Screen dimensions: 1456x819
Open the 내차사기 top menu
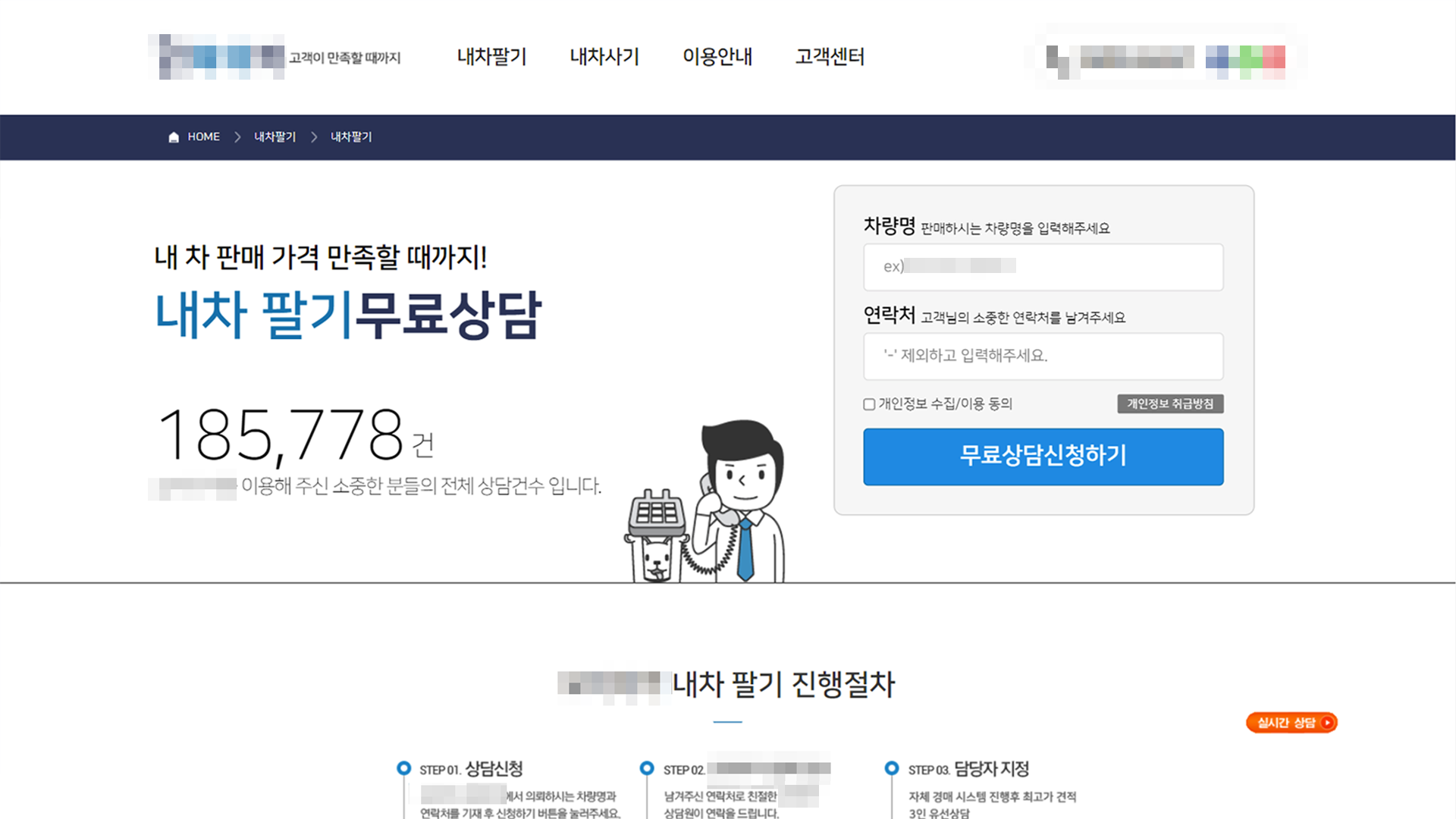pyautogui.click(x=604, y=57)
